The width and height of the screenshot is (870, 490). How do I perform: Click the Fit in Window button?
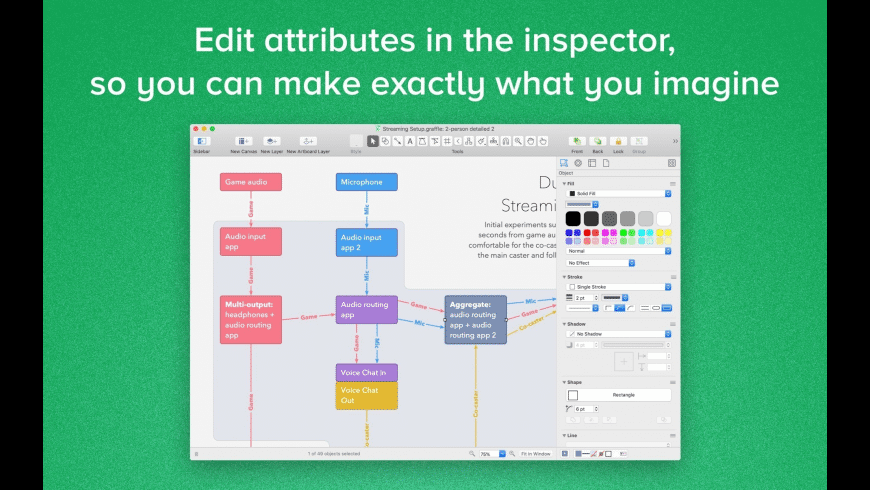tap(535, 454)
